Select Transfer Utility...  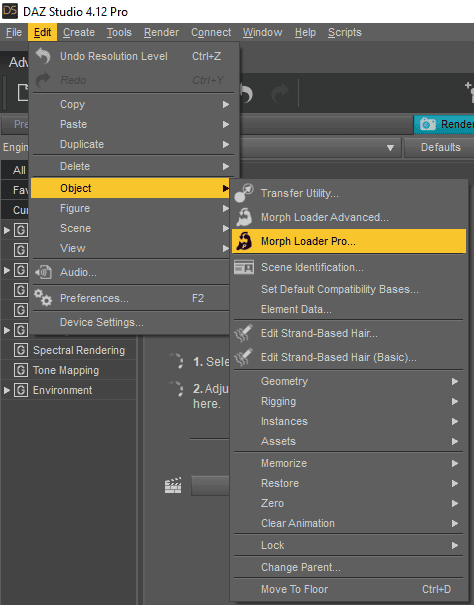[349, 193]
